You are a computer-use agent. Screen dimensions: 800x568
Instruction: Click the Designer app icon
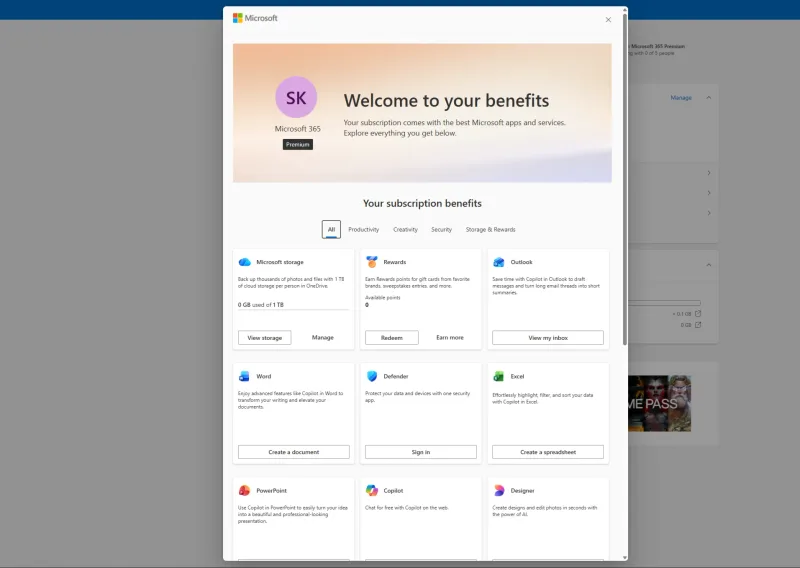click(x=499, y=490)
